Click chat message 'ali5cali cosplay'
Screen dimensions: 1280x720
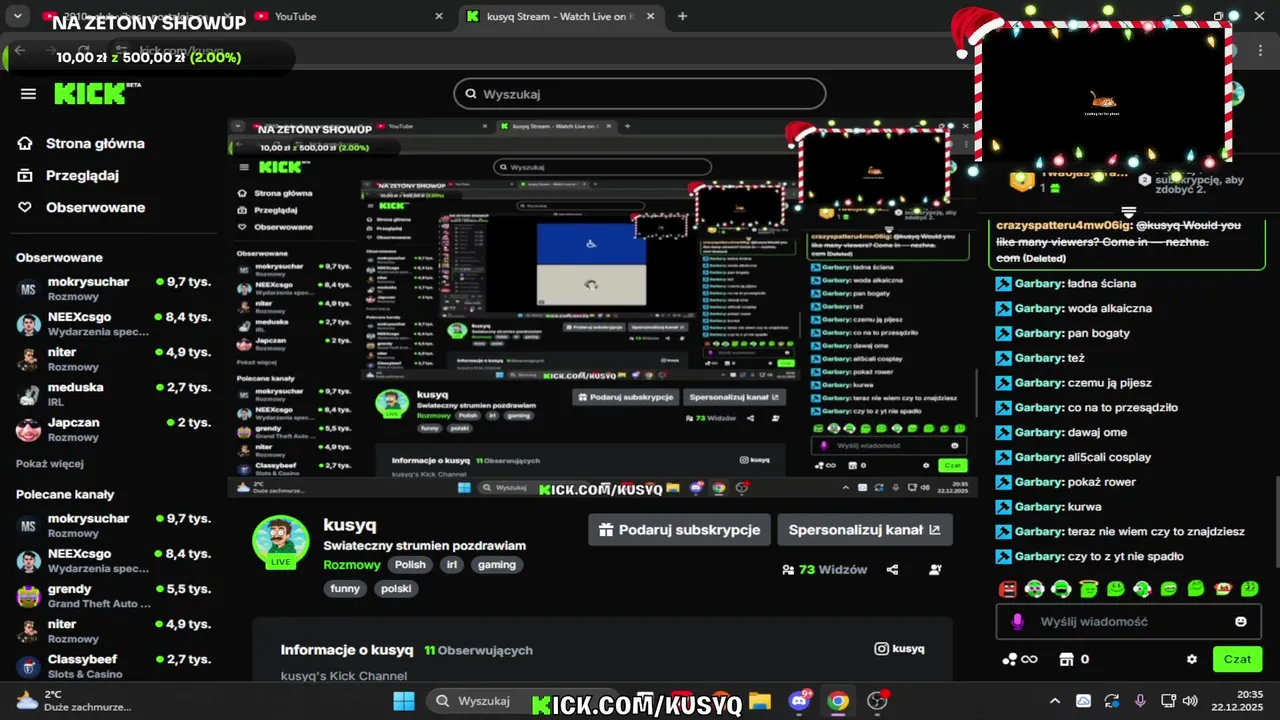pyautogui.click(x=1109, y=457)
